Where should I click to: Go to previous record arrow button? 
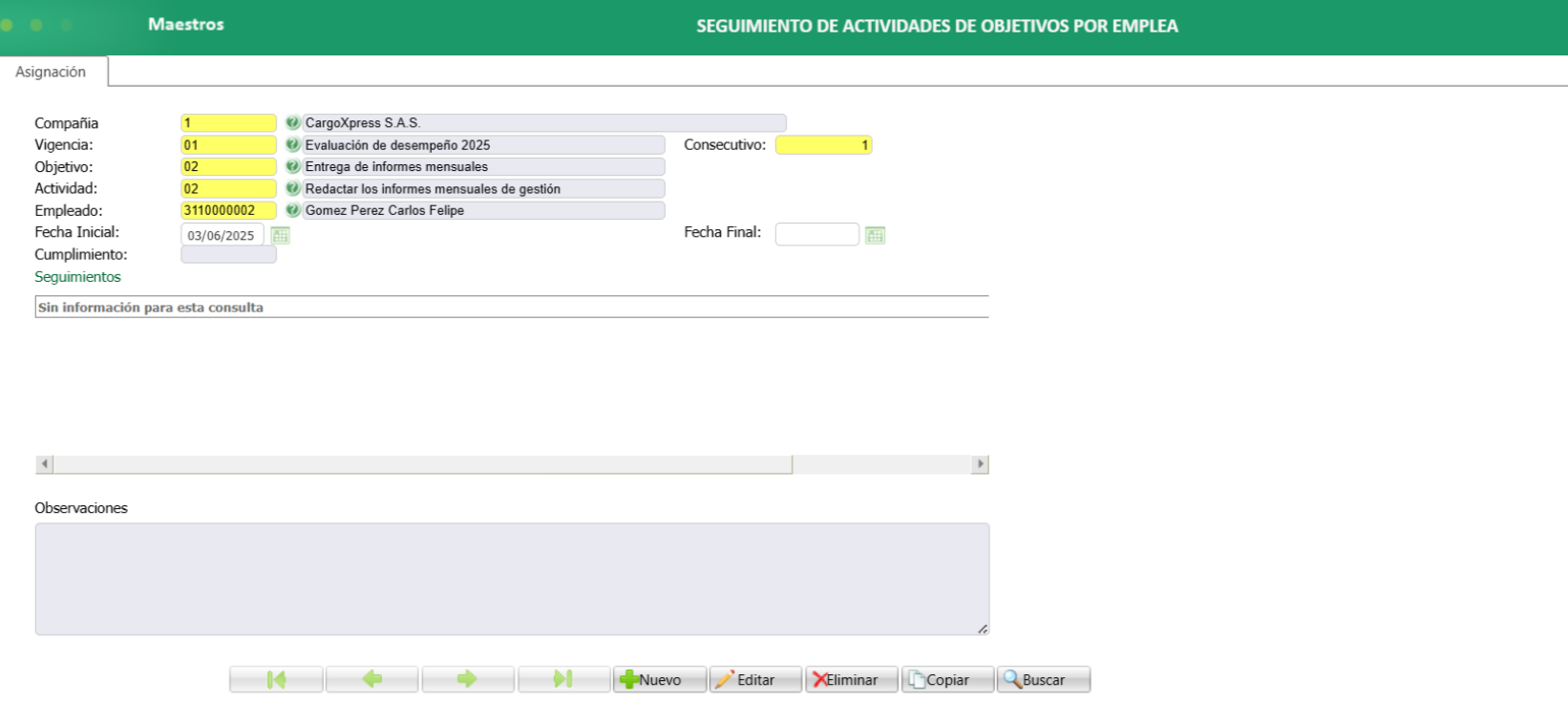click(x=371, y=679)
